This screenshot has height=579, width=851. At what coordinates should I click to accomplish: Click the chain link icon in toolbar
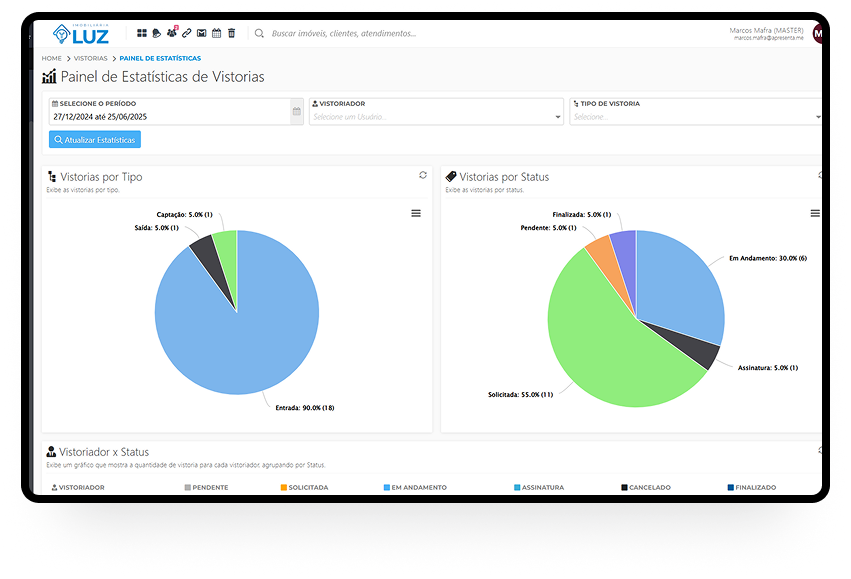click(x=187, y=33)
